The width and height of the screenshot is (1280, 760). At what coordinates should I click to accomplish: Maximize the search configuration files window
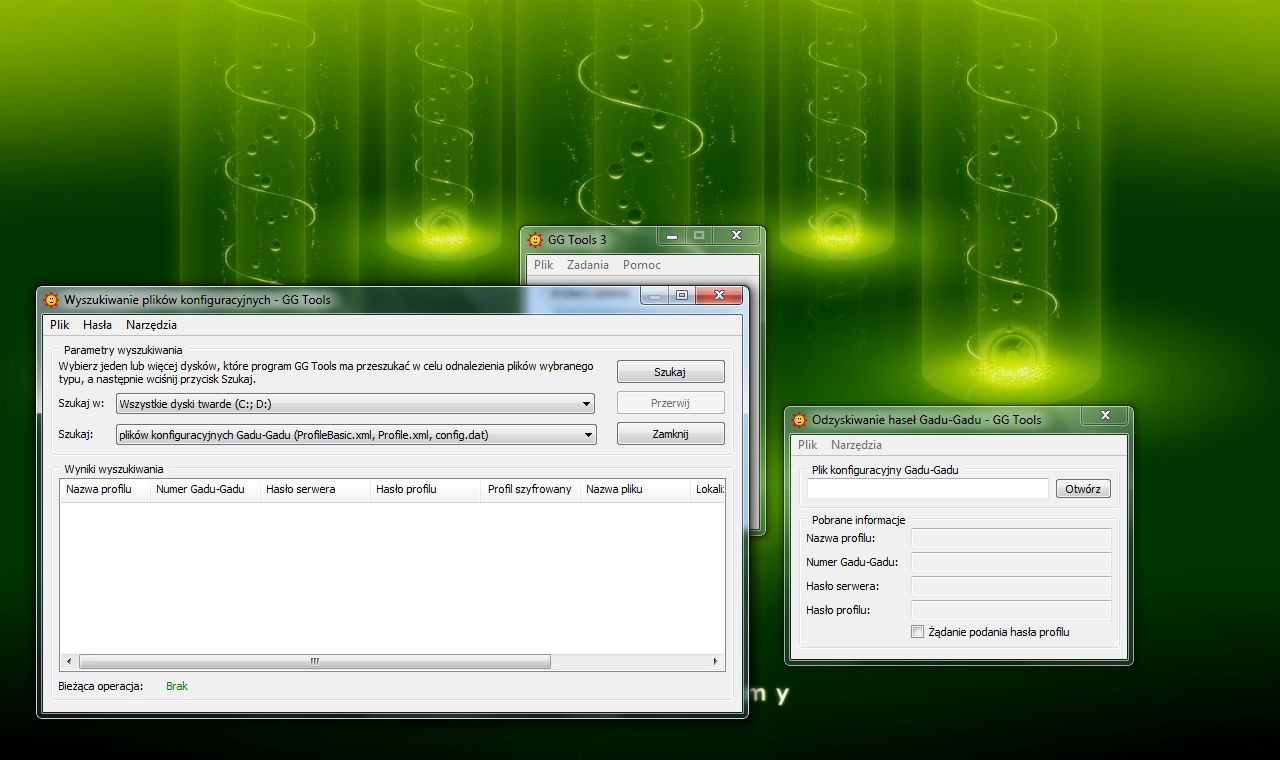(682, 295)
